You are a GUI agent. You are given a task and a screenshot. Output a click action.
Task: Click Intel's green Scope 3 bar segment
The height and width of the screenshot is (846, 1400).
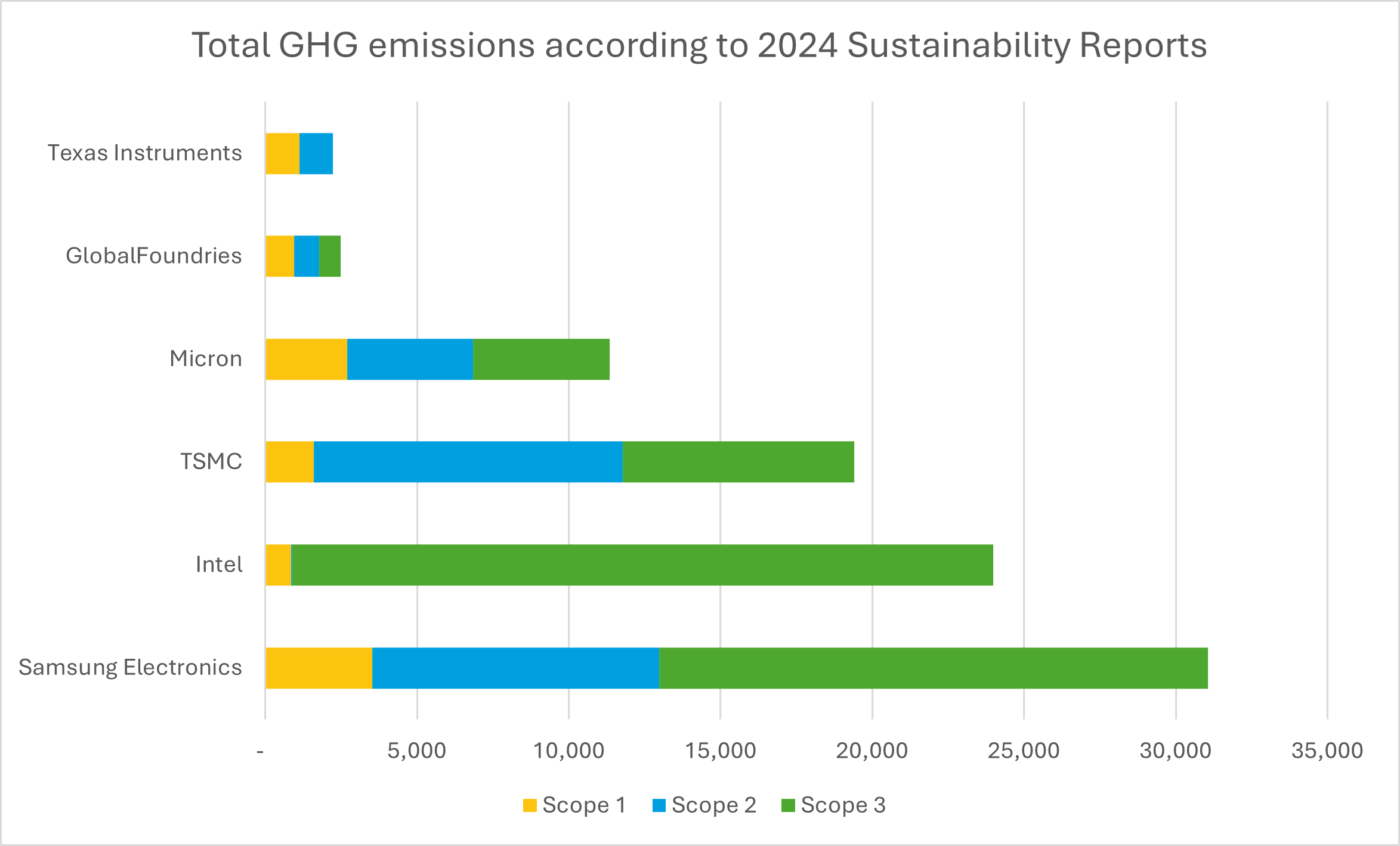tap(642, 565)
